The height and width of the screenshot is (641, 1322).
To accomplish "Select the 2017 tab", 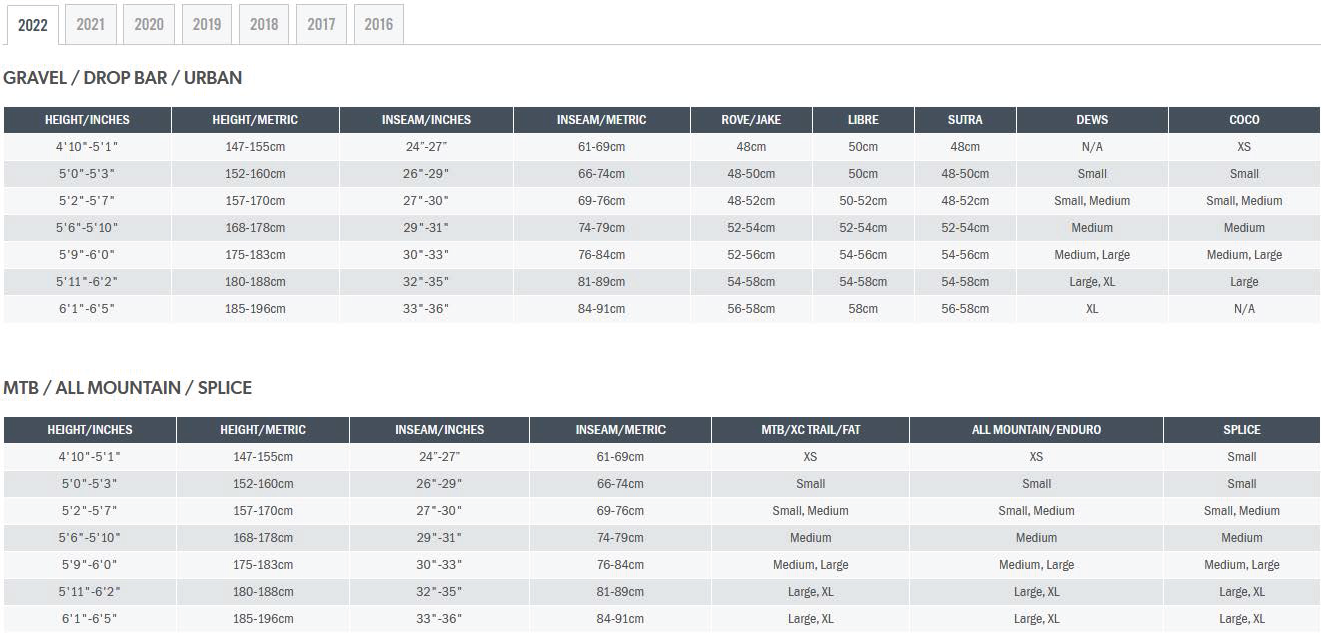I will coord(321,24).
